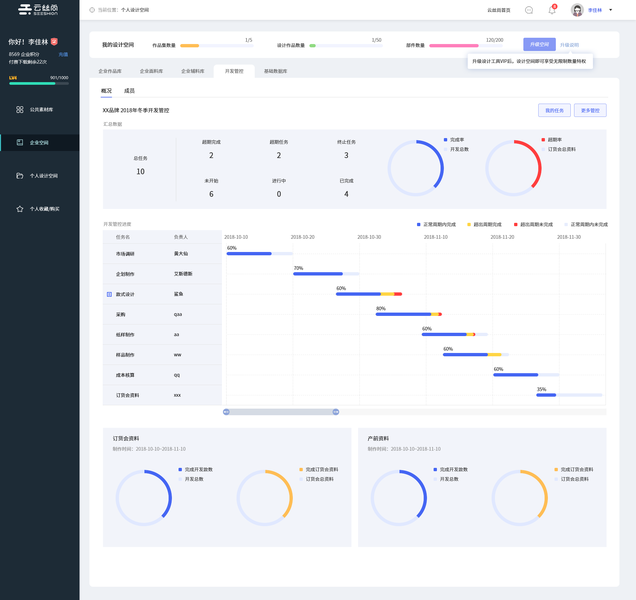
Task: Click the 李佳林 username in header
Action: pyautogui.click(x=595, y=10)
